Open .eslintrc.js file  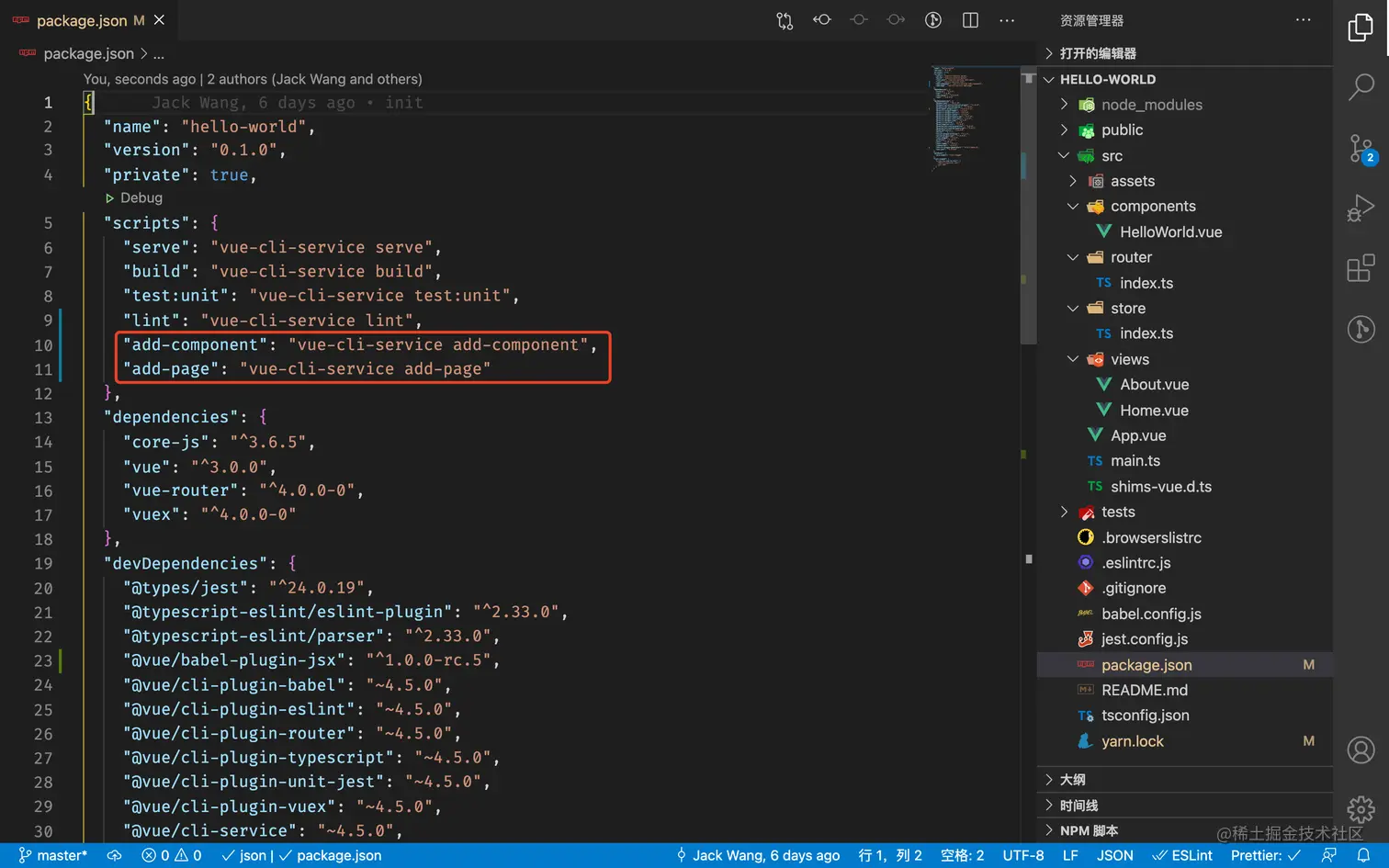(1185, 563)
